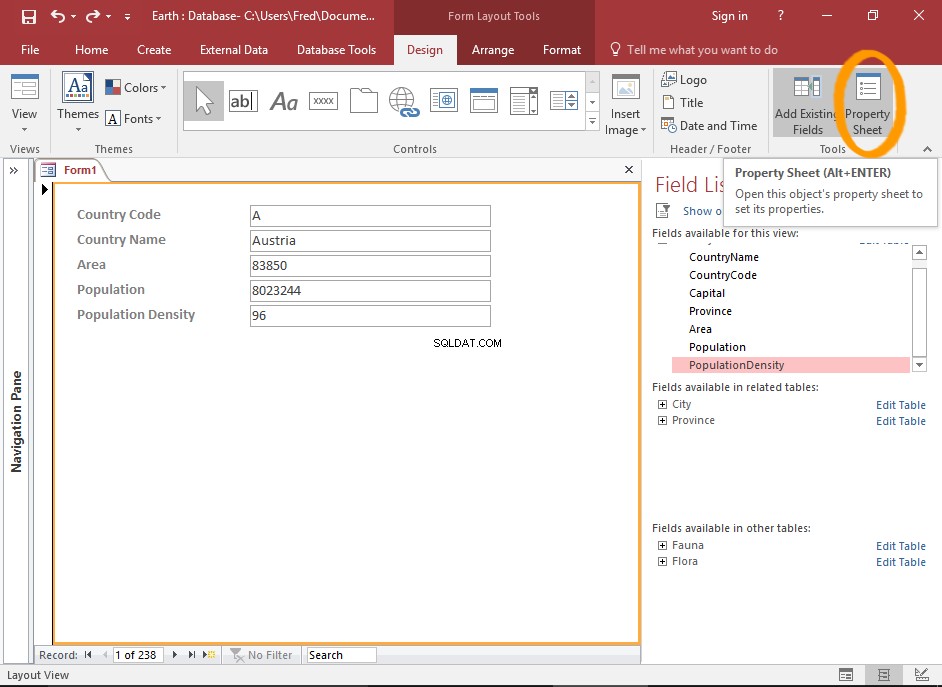Open the External Data tab
The height and width of the screenshot is (687, 942).
[x=234, y=50]
